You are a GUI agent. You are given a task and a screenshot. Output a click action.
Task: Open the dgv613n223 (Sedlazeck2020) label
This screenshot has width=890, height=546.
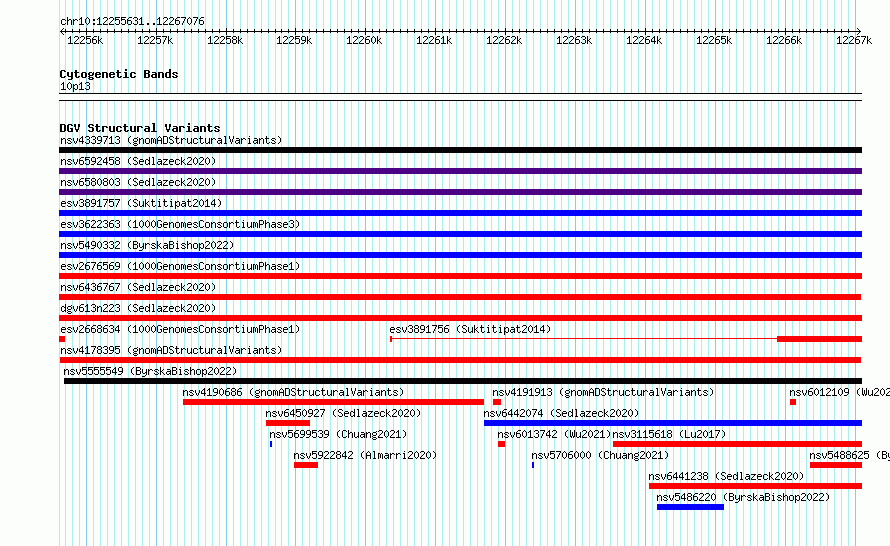tap(138, 308)
